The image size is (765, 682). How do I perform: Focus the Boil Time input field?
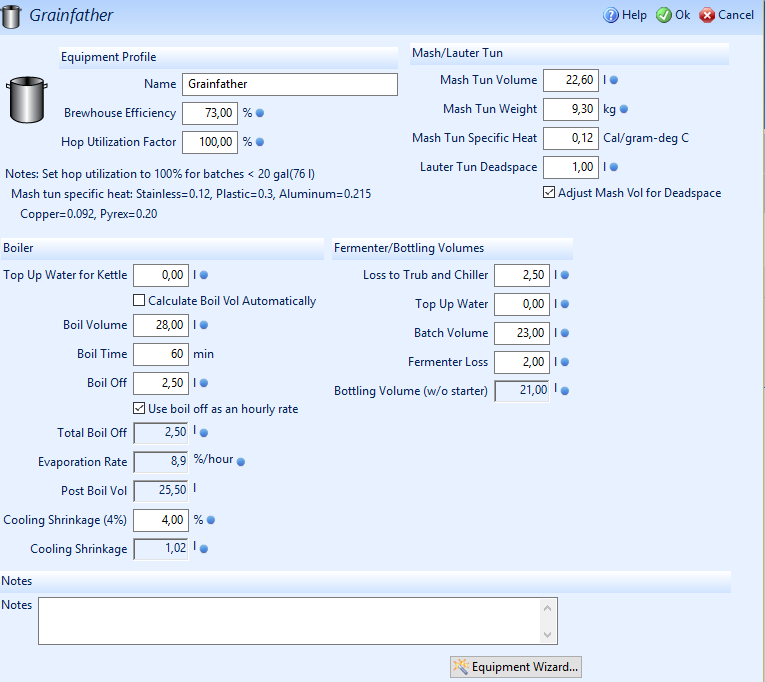(160, 354)
